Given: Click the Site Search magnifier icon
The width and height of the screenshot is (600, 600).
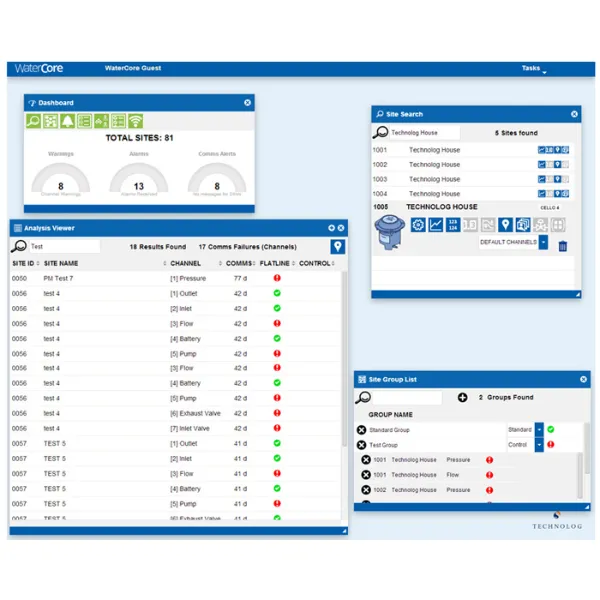Looking at the screenshot, I should pos(380,132).
